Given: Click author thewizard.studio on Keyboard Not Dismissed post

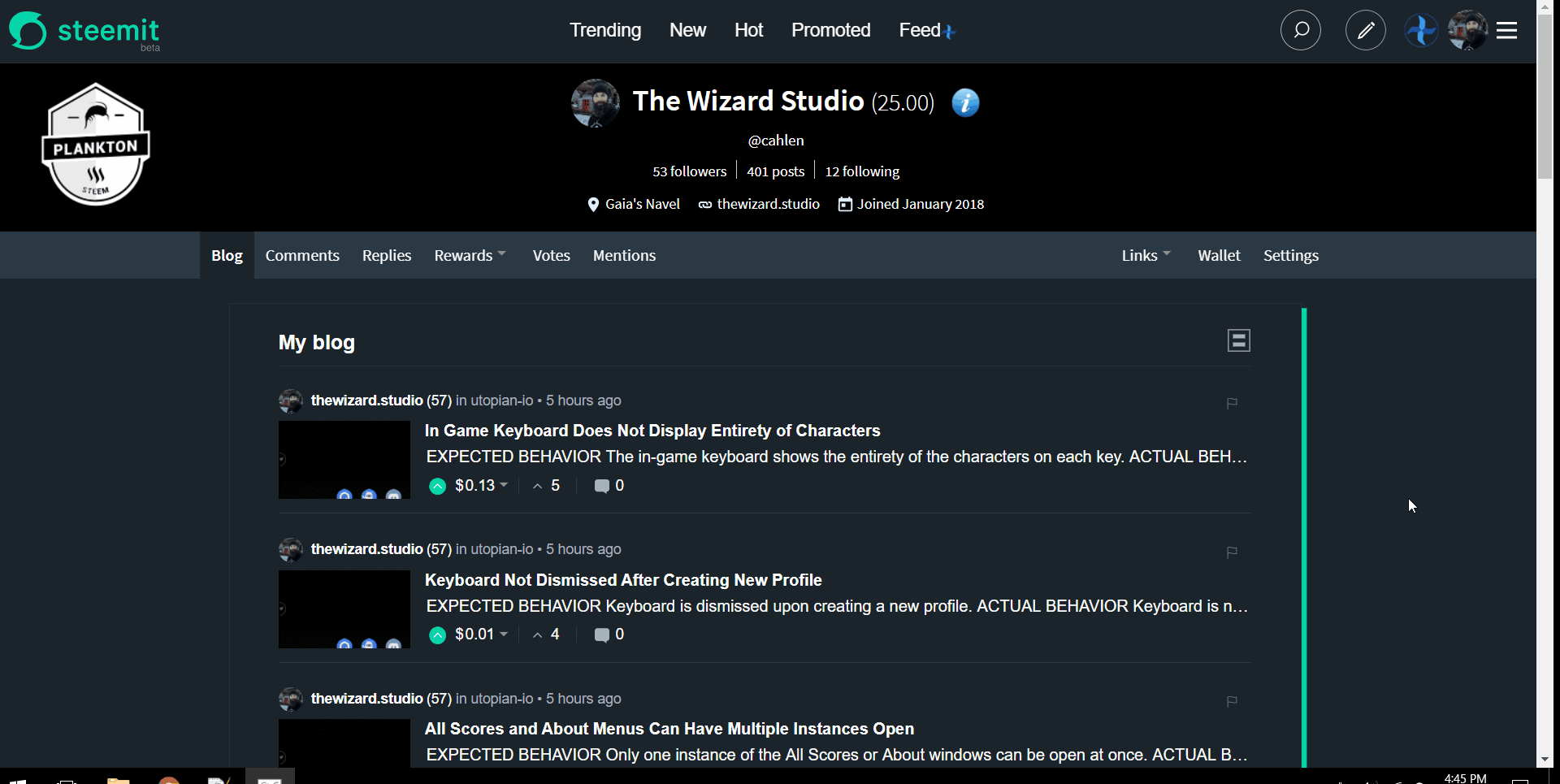Looking at the screenshot, I should (x=366, y=549).
